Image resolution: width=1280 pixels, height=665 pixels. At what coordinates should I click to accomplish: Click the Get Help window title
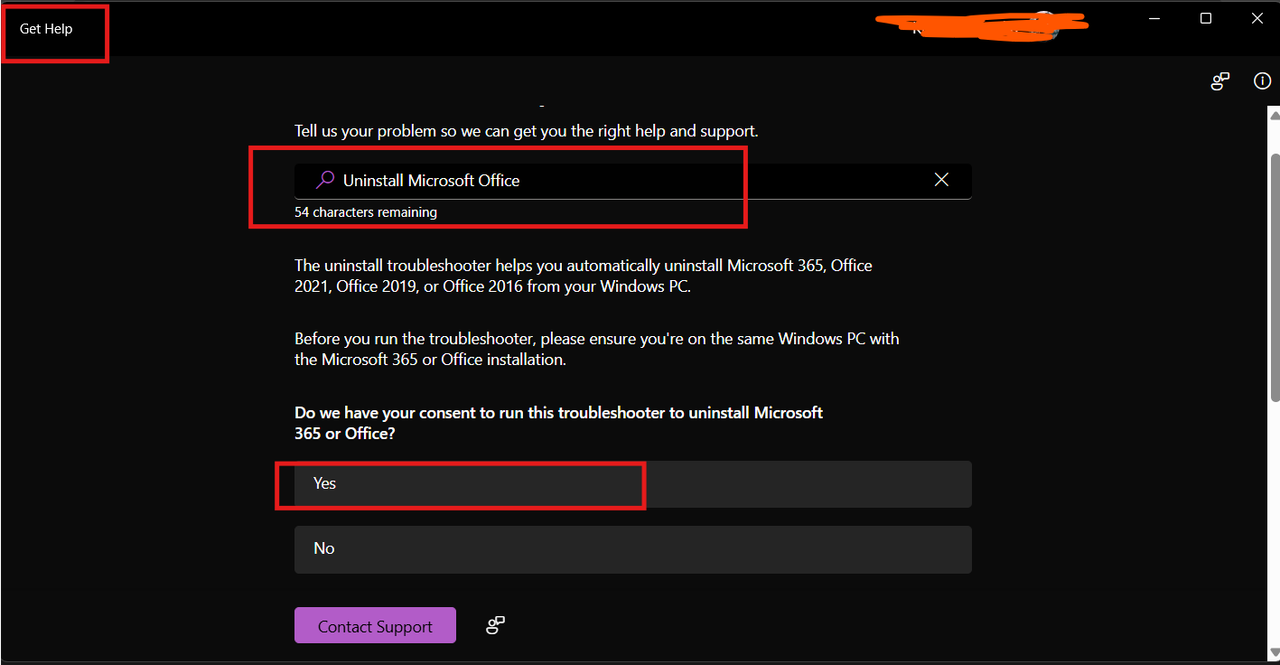(x=46, y=29)
